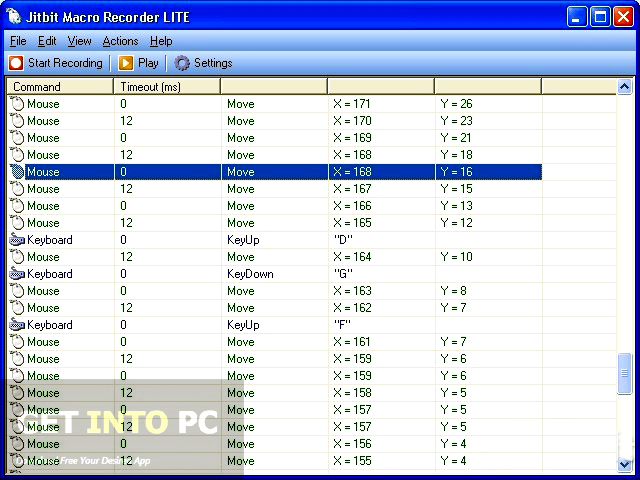
Task: Open the View menu
Action: click(79, 41)
